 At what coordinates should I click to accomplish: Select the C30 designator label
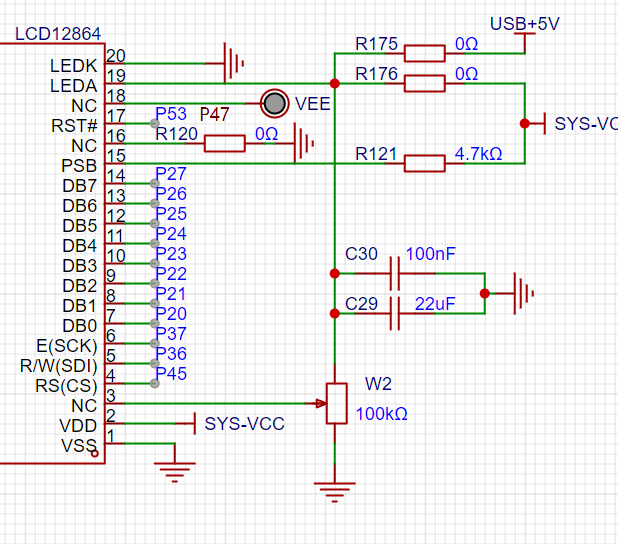click(x=361, y=254)
